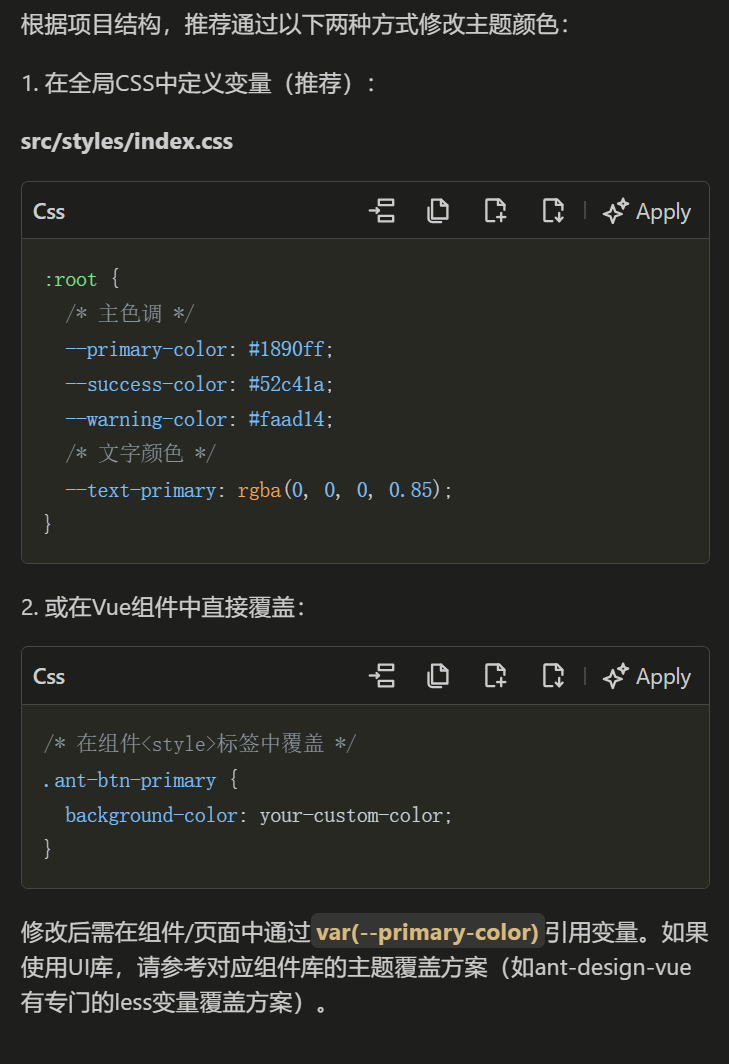Click the src/styles/index.css file path heading
The width and height of the screenshot is (729, 1064).
(x=127, y=142)
